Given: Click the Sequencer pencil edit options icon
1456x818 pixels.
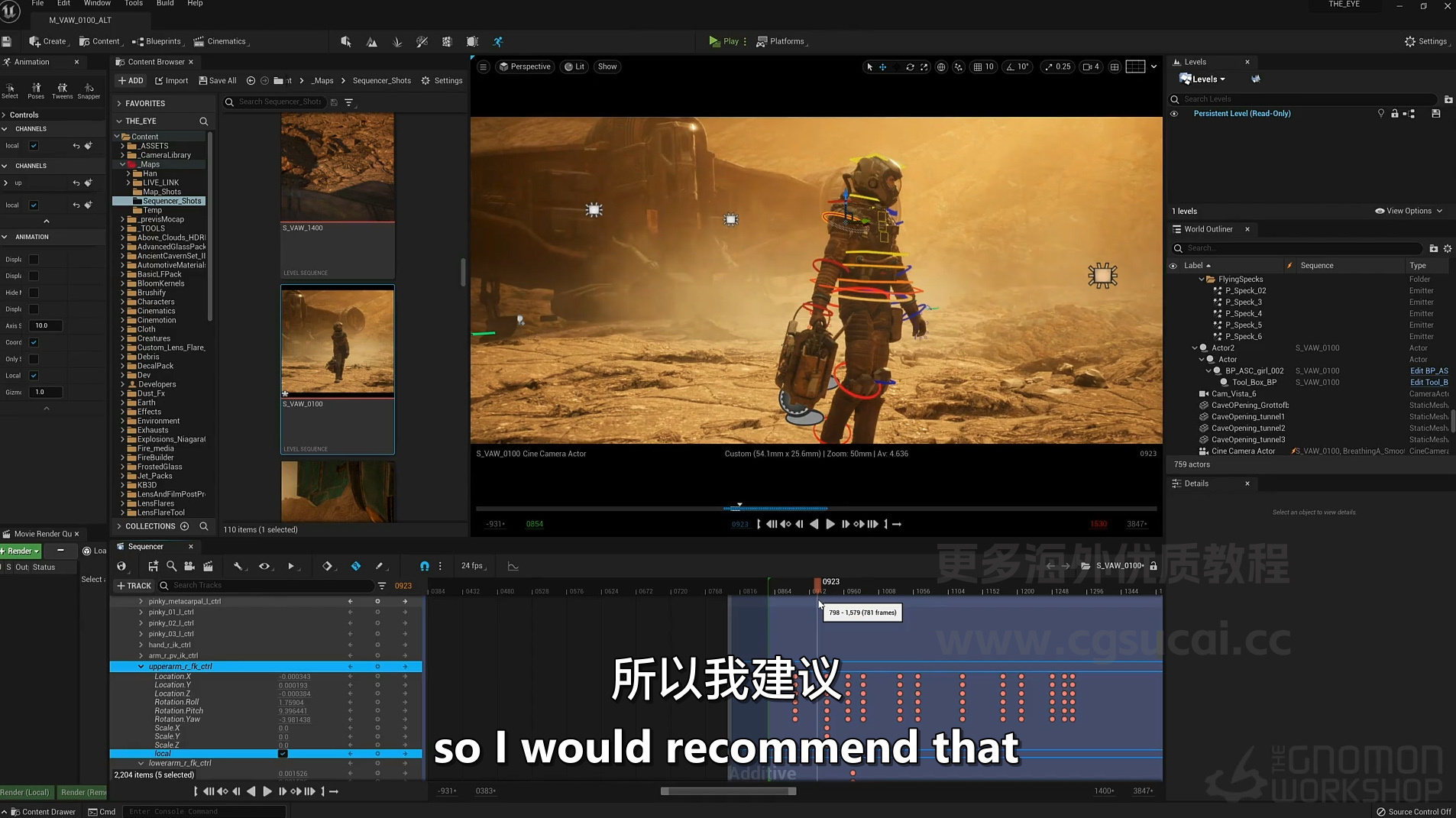Looking at the screenshot, I should (x=379, y=566).
